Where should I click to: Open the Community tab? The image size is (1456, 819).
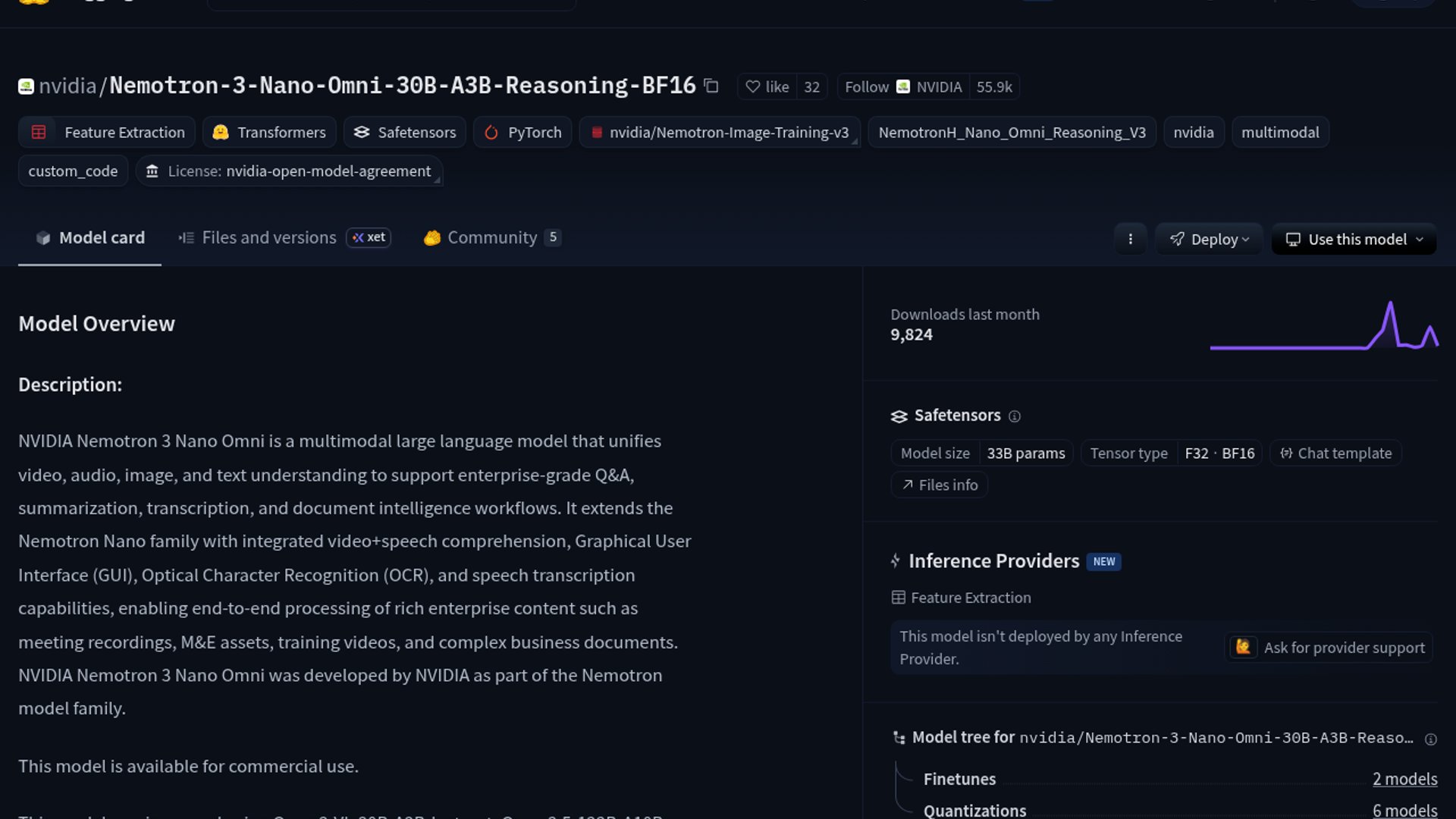[491, 237]
